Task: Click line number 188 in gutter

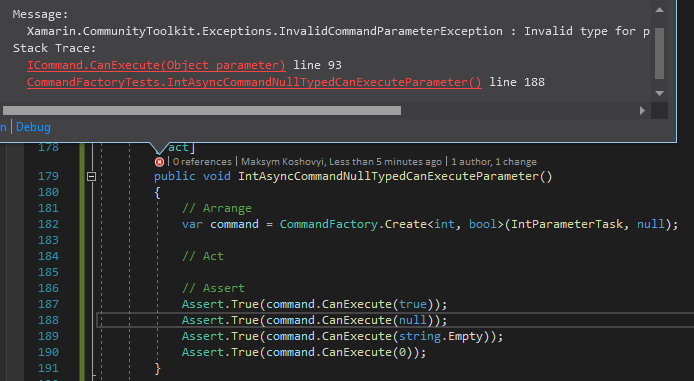Action: [48, 320]
